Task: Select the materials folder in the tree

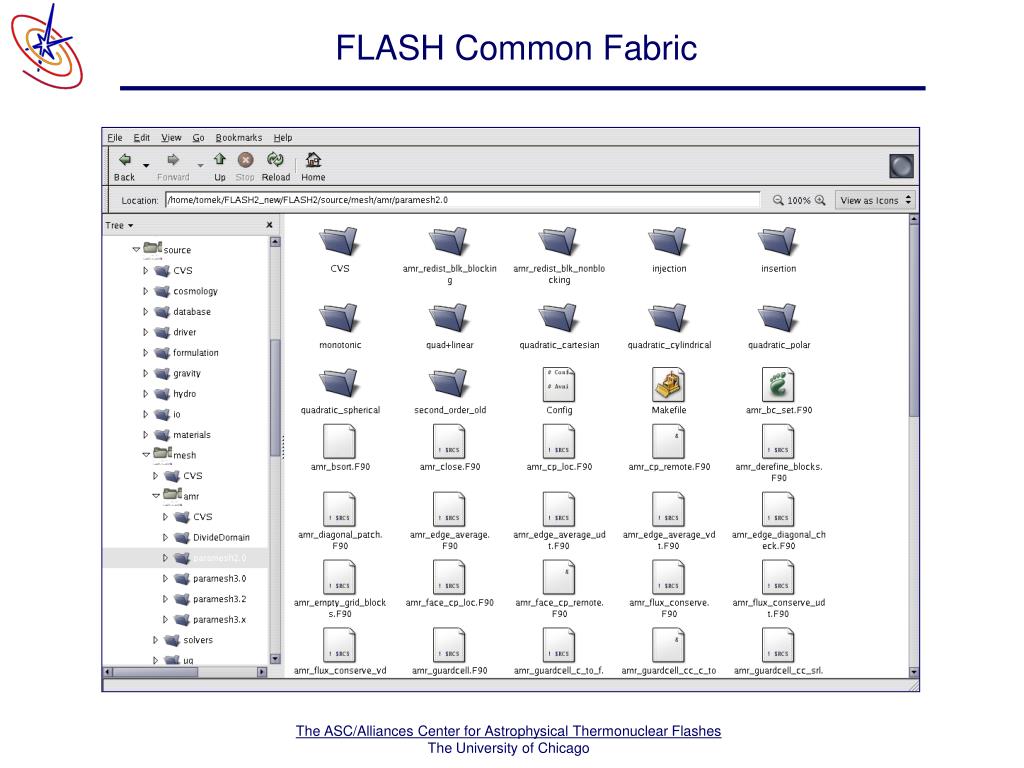Action: (x=182, y=435)
